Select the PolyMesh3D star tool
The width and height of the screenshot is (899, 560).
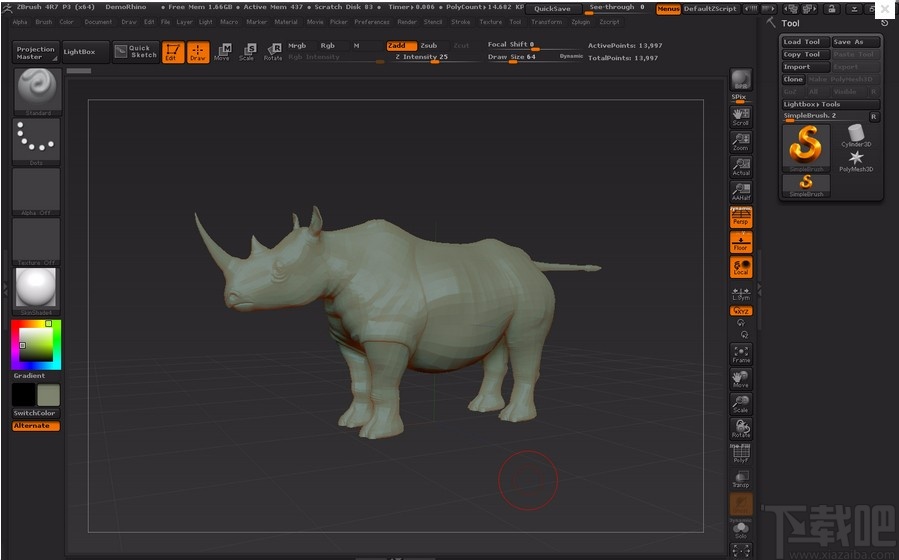pyautogui.click(x=856, y=161)
